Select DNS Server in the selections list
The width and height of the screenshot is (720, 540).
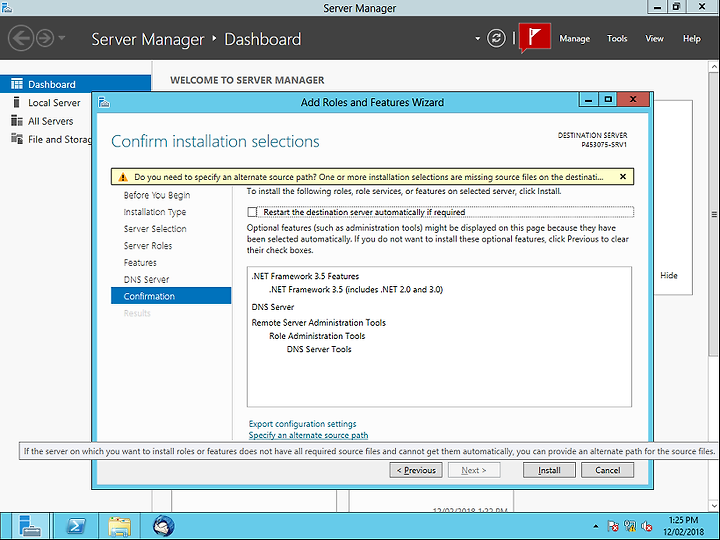272,307
